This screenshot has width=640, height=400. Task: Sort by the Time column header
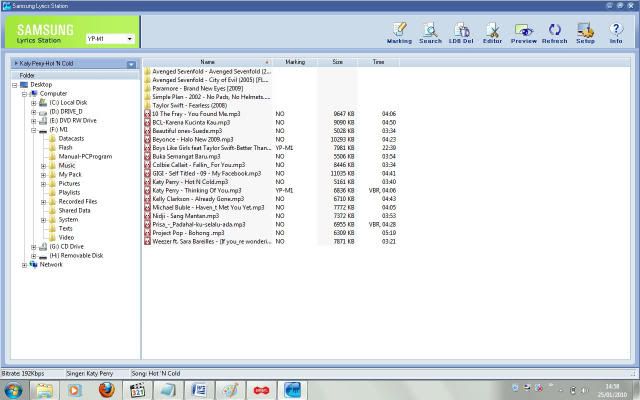pyautogui.click(x=378, y=62)
